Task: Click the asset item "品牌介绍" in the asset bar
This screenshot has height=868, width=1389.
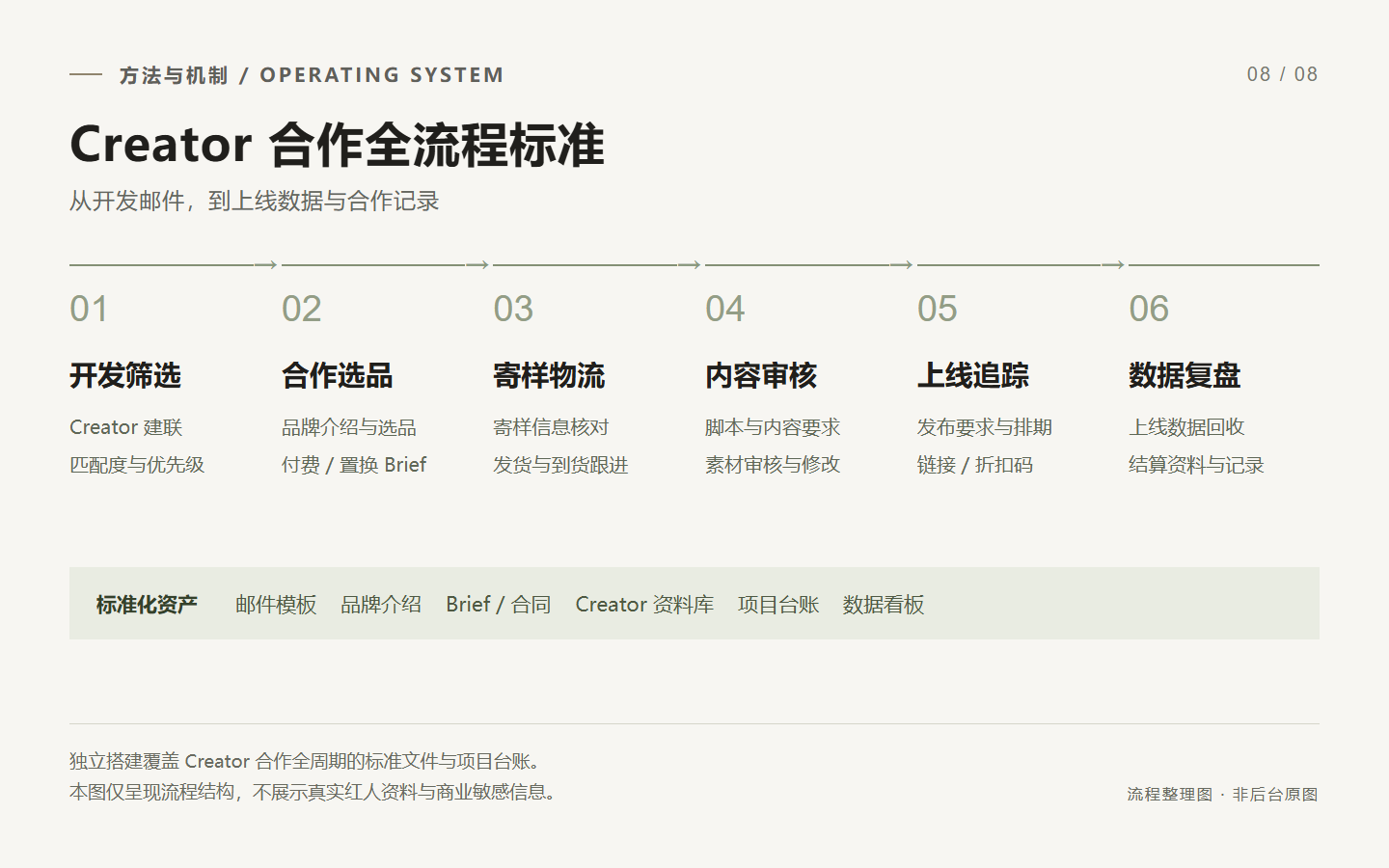Action: [381, 605]
